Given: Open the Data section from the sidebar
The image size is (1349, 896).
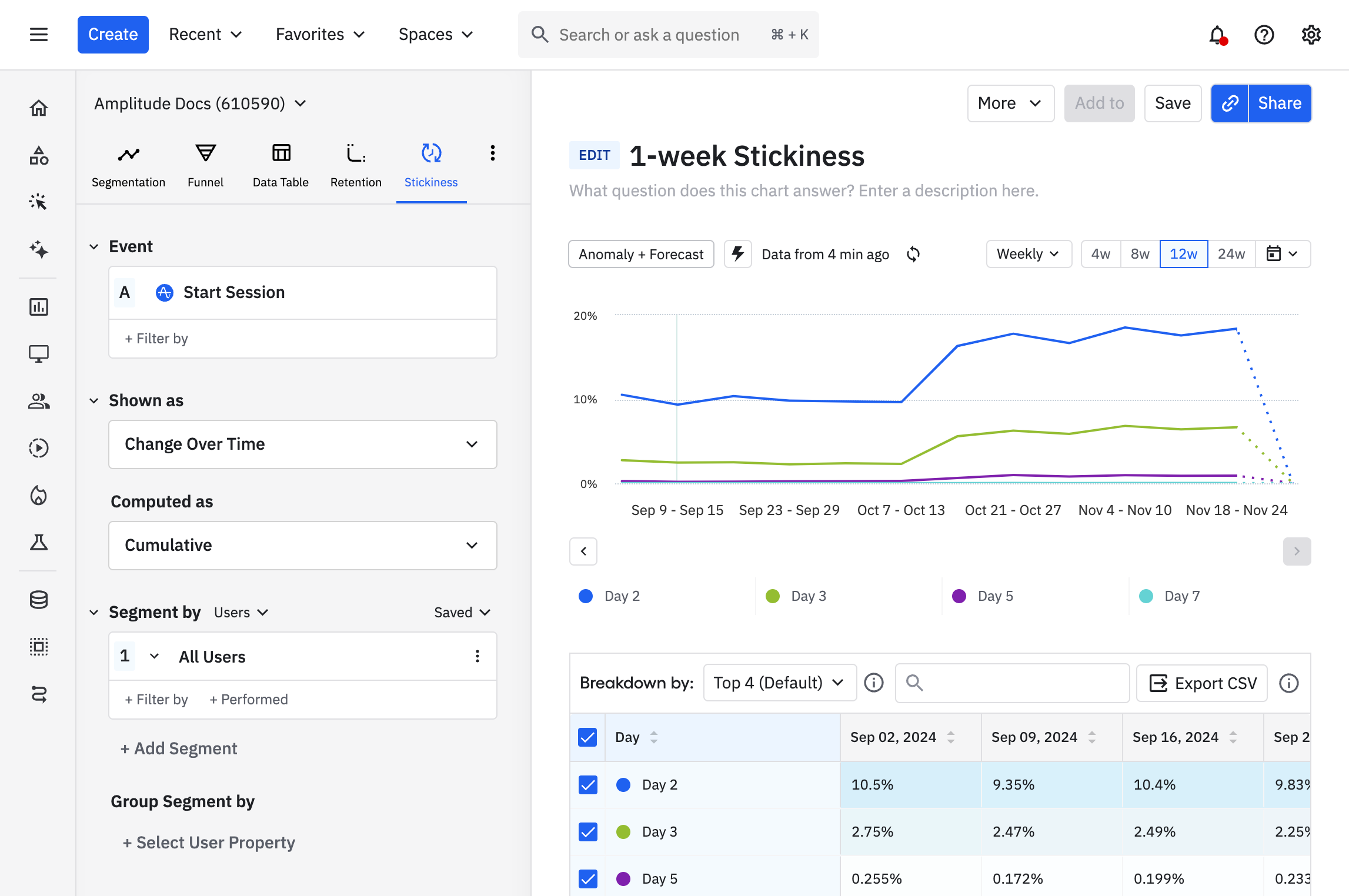Looking at the screenshot, I should [38, 600].
